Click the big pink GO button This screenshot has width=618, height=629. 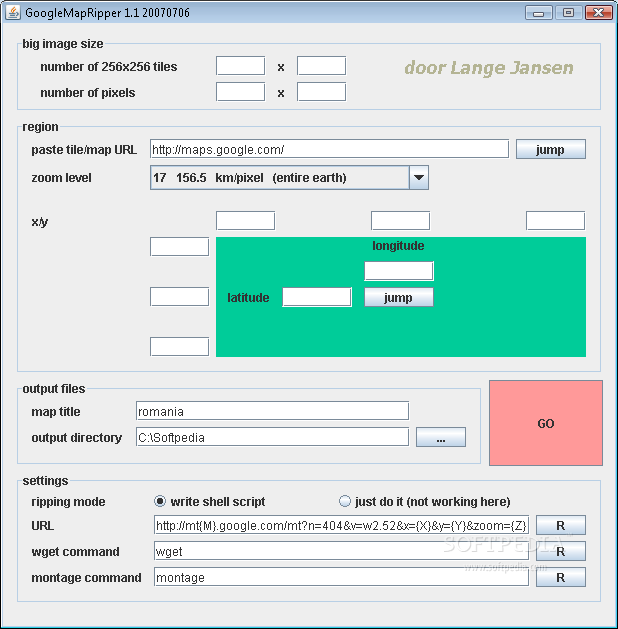click(x=545, y=423)
